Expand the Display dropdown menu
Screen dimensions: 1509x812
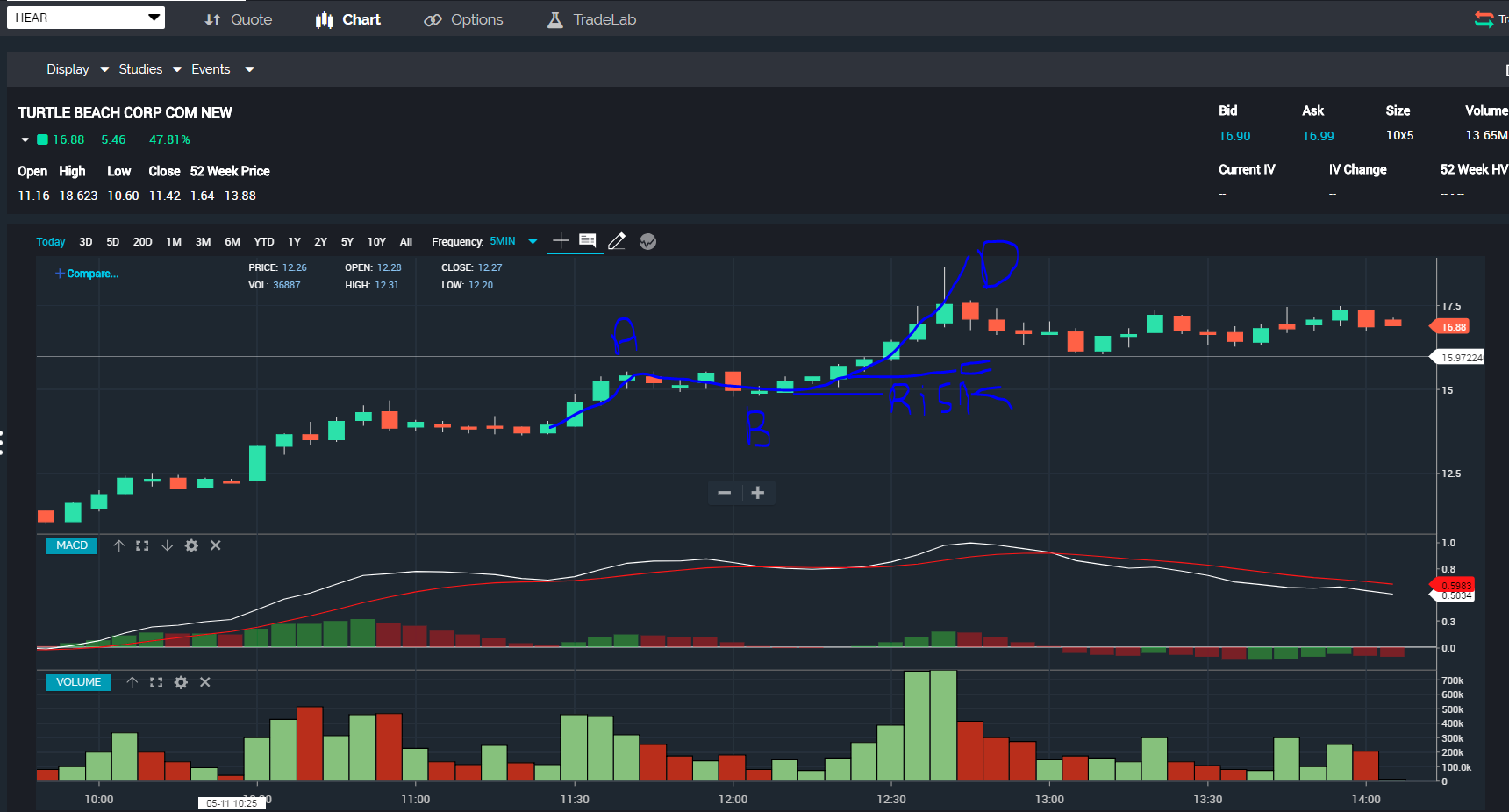[77, 69]
